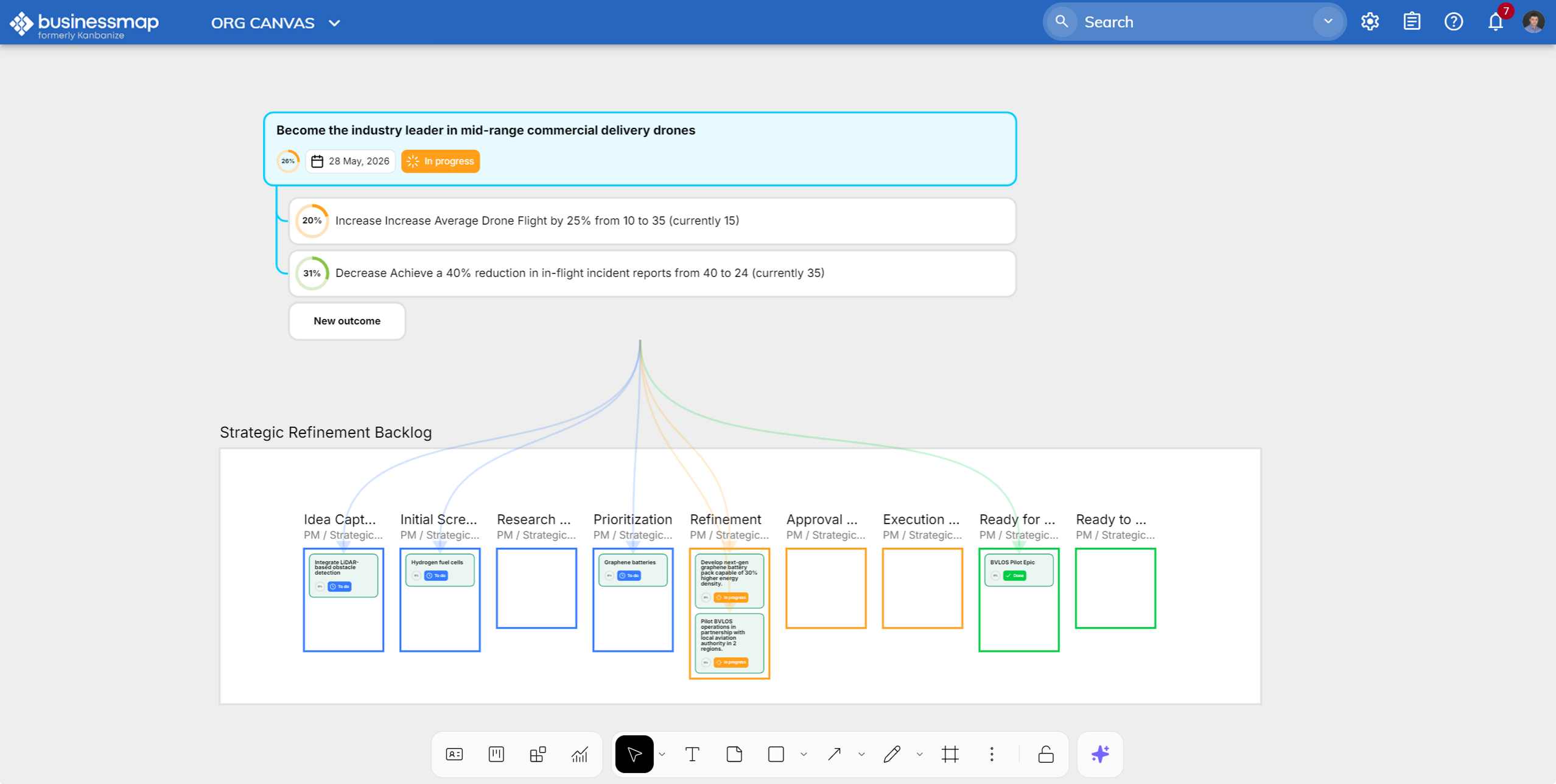The image size is (1556, 784).
Task: Pick the pencil drawing tool
Action: point(892,755)
